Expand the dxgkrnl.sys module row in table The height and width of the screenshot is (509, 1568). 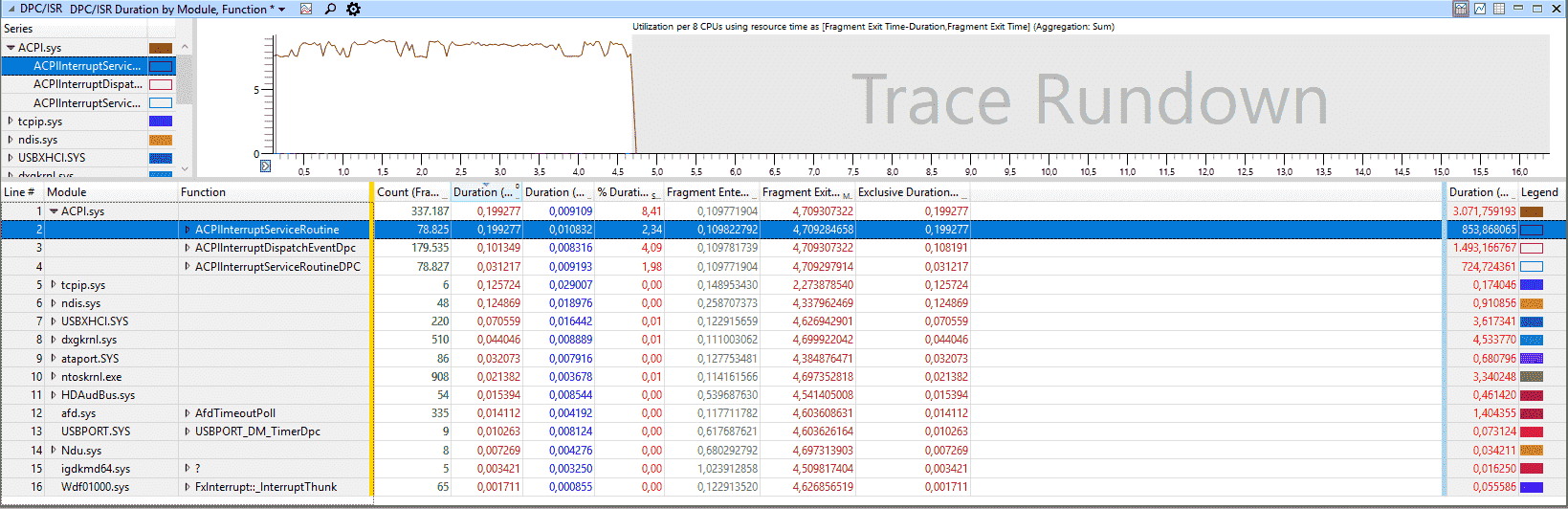tap(54, 340)
